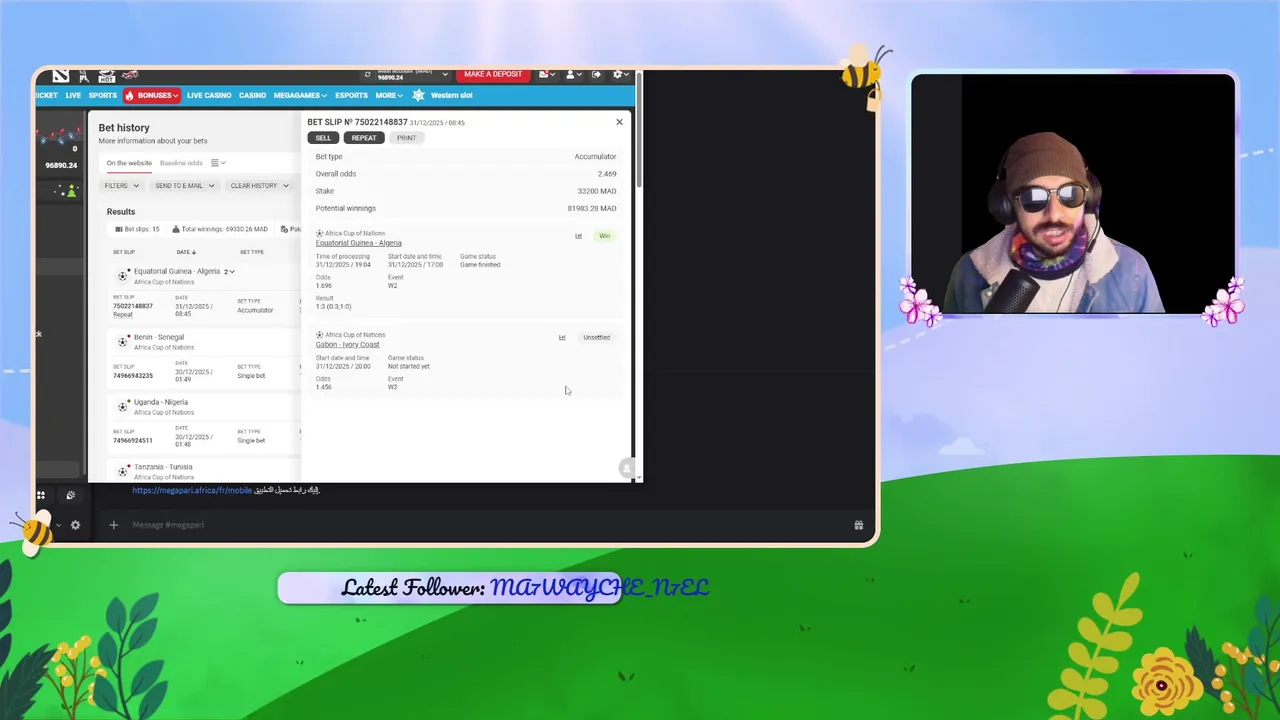The height and width of the screenshot is (720, 1280).
Task: Open the megapari.africa mobile link in chat
Action: click(192, 490)
